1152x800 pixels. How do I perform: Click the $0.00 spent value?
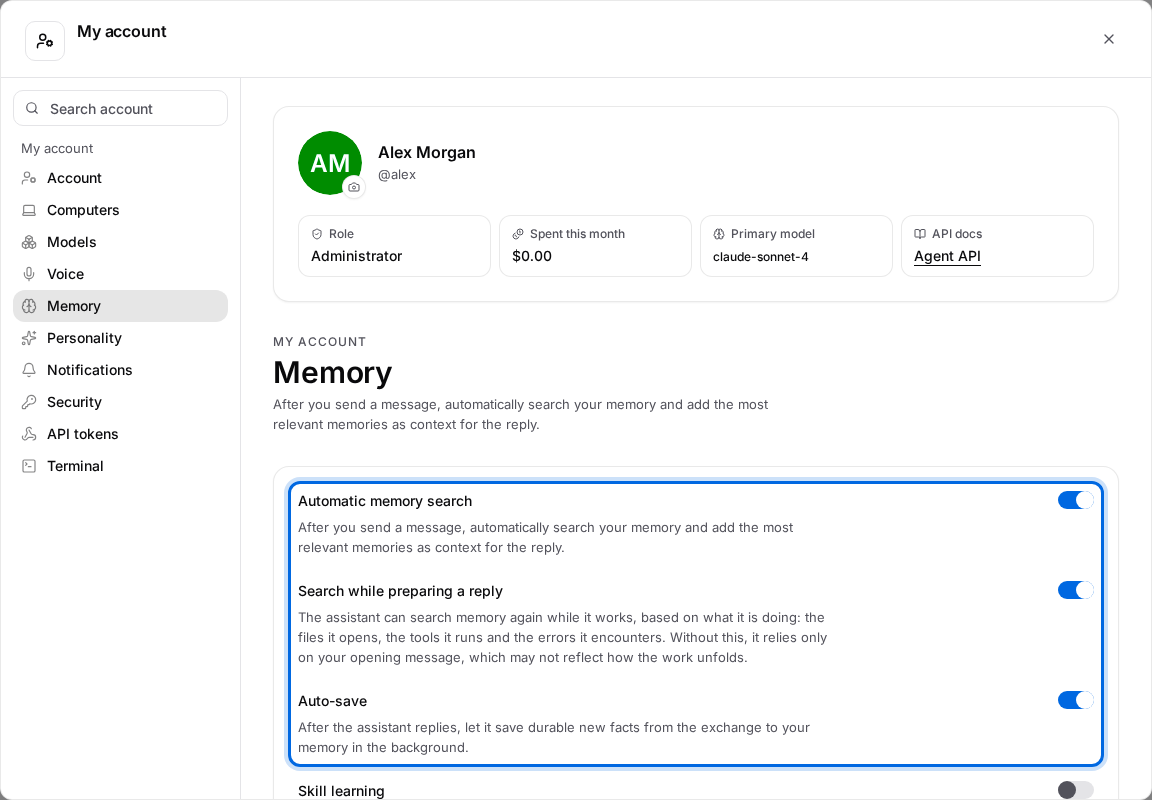(x=532, y=256)
